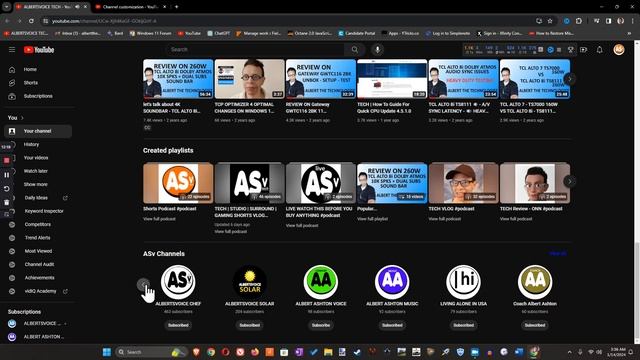
Task: Show previous ASv Channels with left arrow
Action: coord(143,284)
